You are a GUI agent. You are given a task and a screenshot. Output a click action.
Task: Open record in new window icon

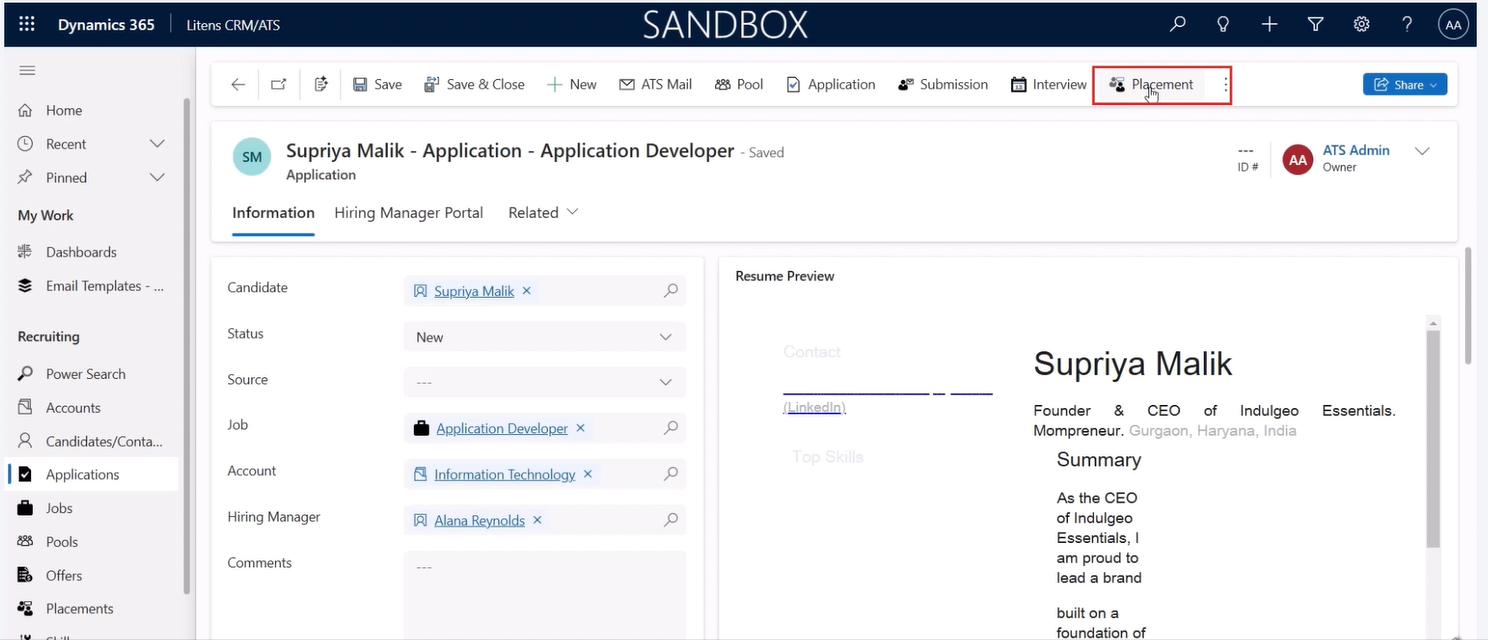tap(279, 85)
